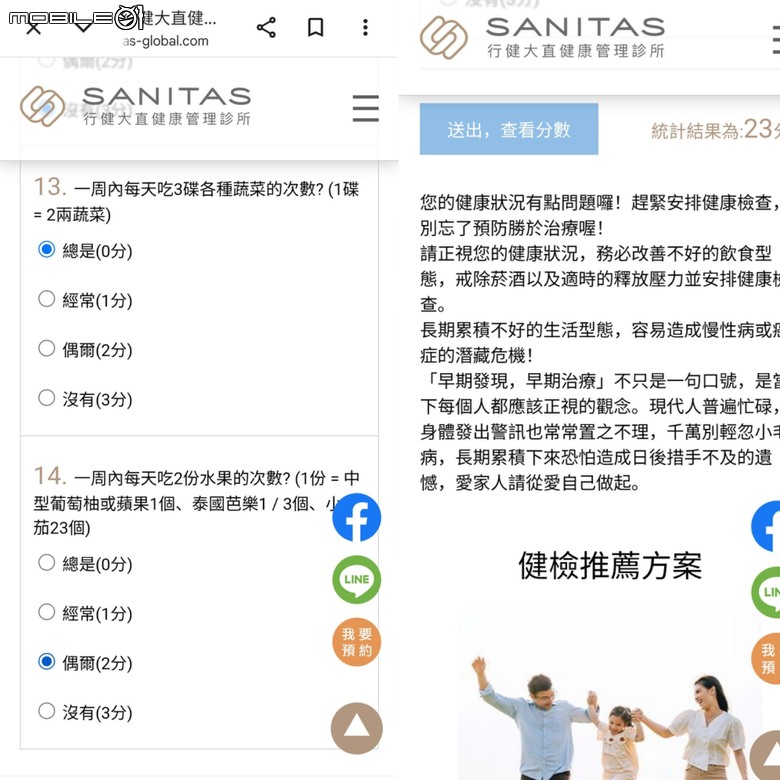Click the 送出，查看分數 submit button
This screenshot has height=780, width=780.
coord(509,129)
